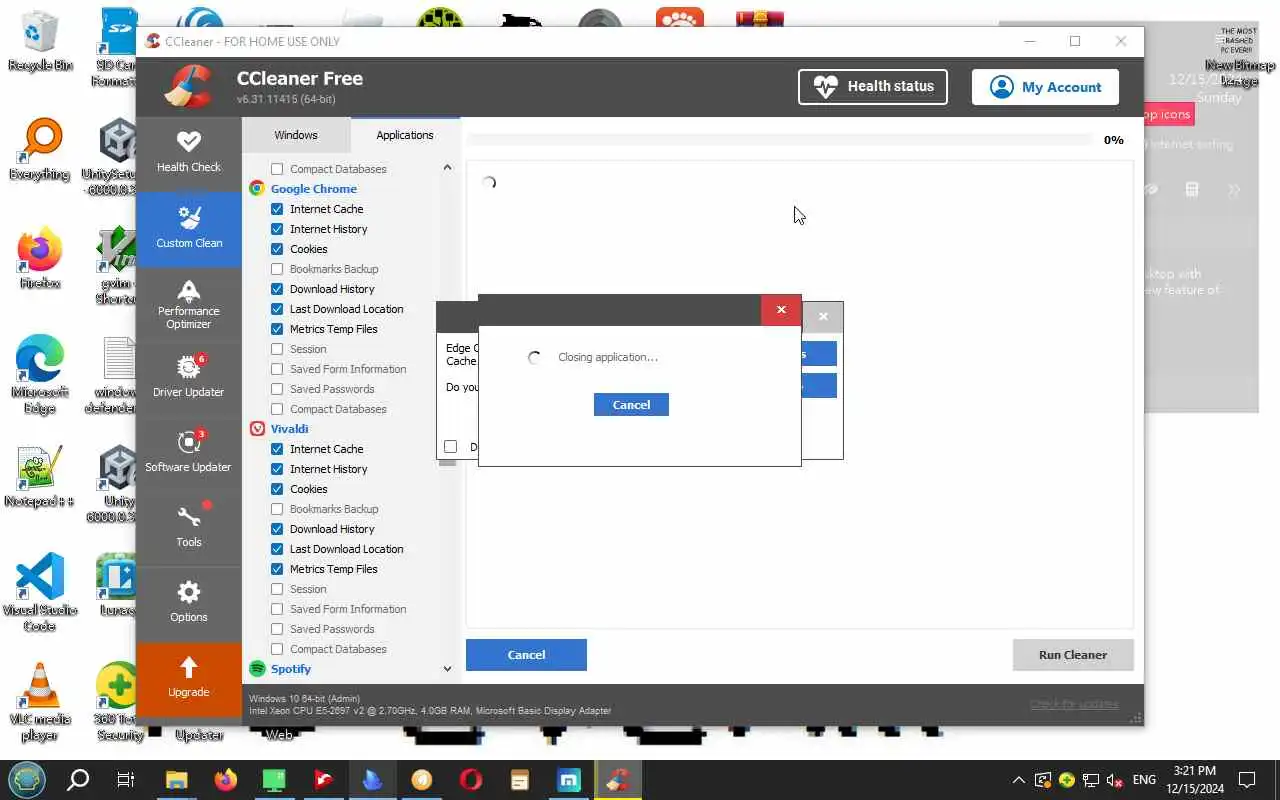The width and height of the screenshot is (1280, 800).
Task: Open File Explorer from the taskbar
Action: [x=176, y=780]
